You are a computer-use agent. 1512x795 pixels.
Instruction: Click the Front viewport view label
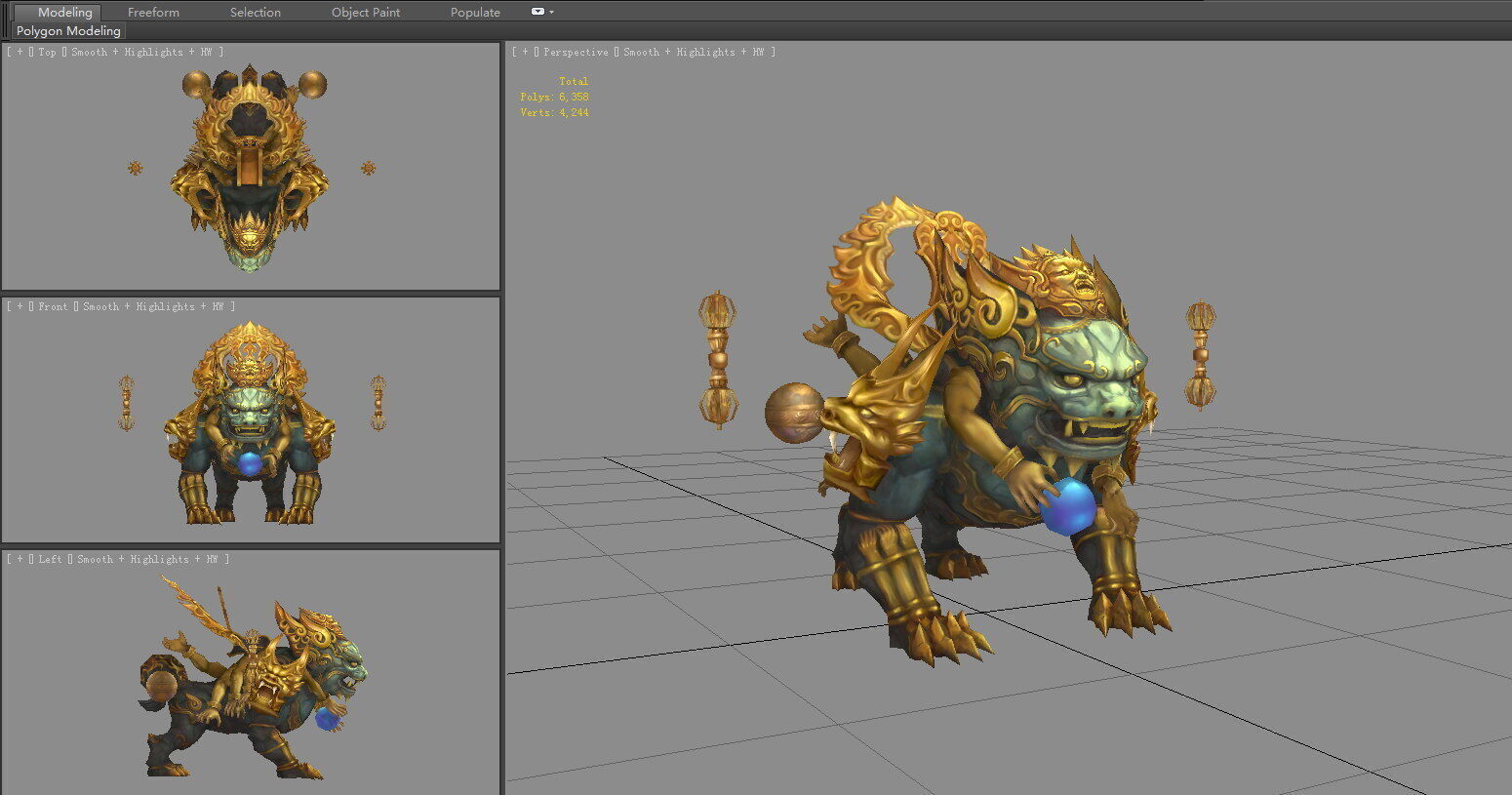click(53, 306)
